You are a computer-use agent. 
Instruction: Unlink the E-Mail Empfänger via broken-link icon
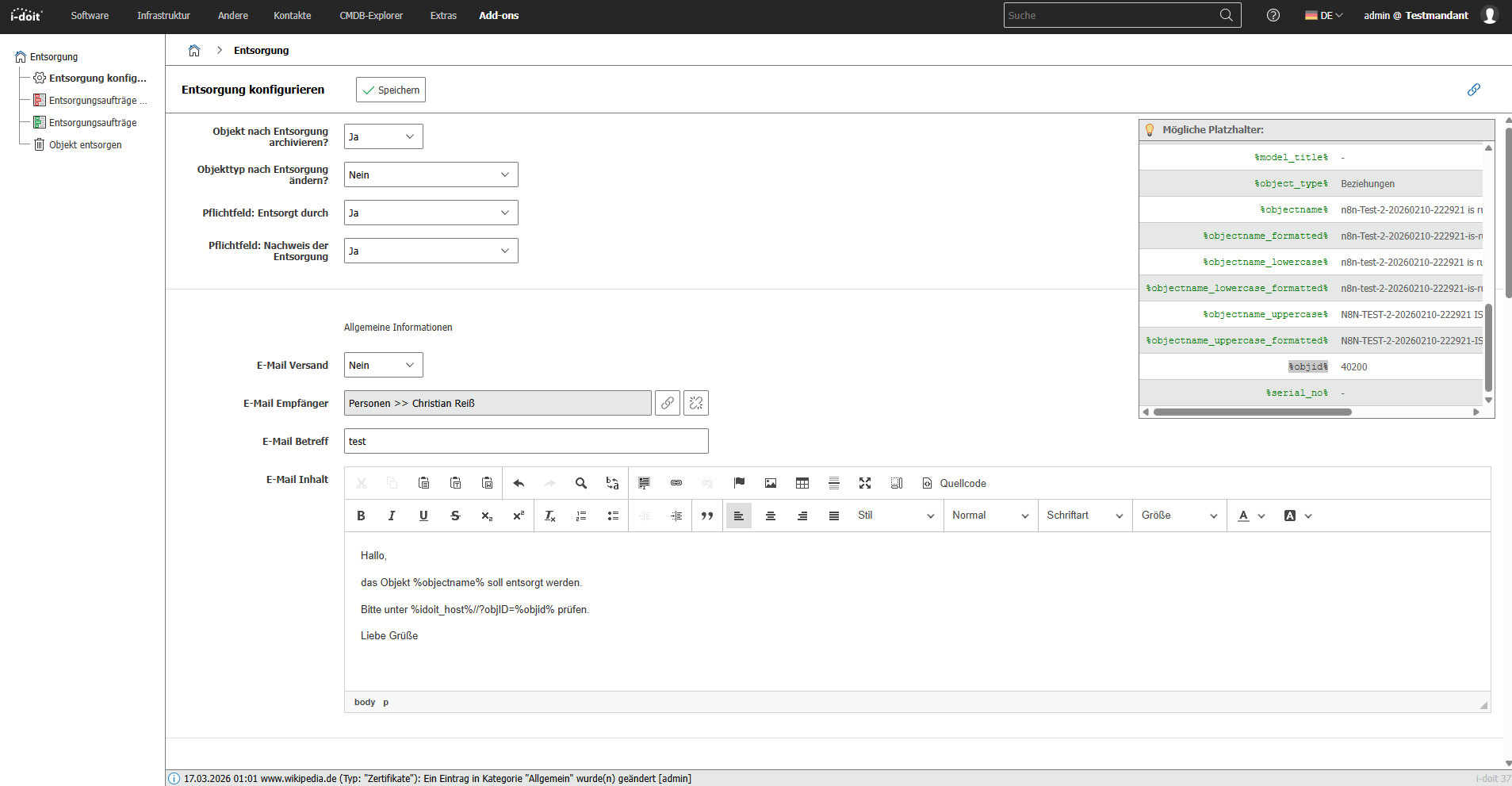coord(695,403)
